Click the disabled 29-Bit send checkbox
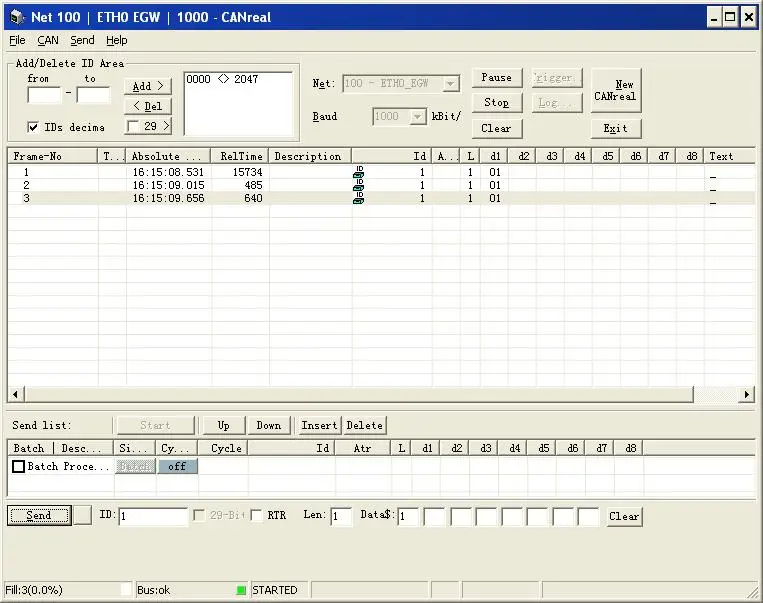The image size is (763, 603). [x=199, y=515]
